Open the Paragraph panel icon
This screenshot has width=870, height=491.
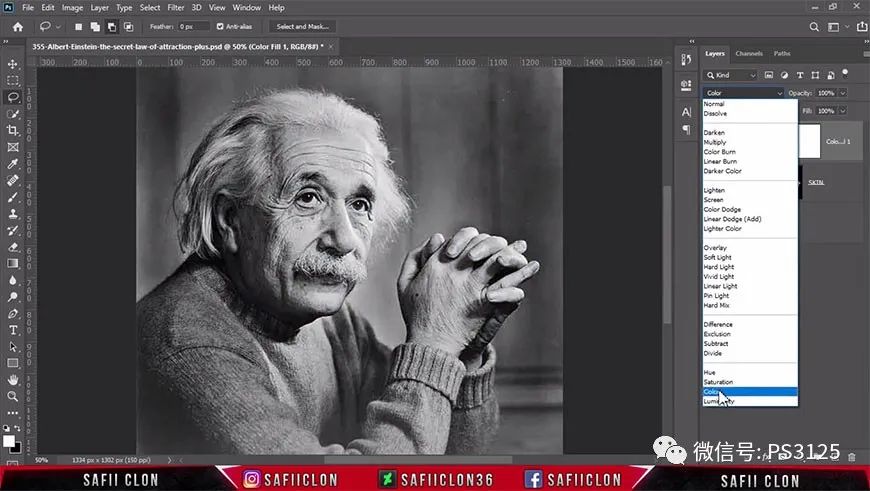(686, 129)
